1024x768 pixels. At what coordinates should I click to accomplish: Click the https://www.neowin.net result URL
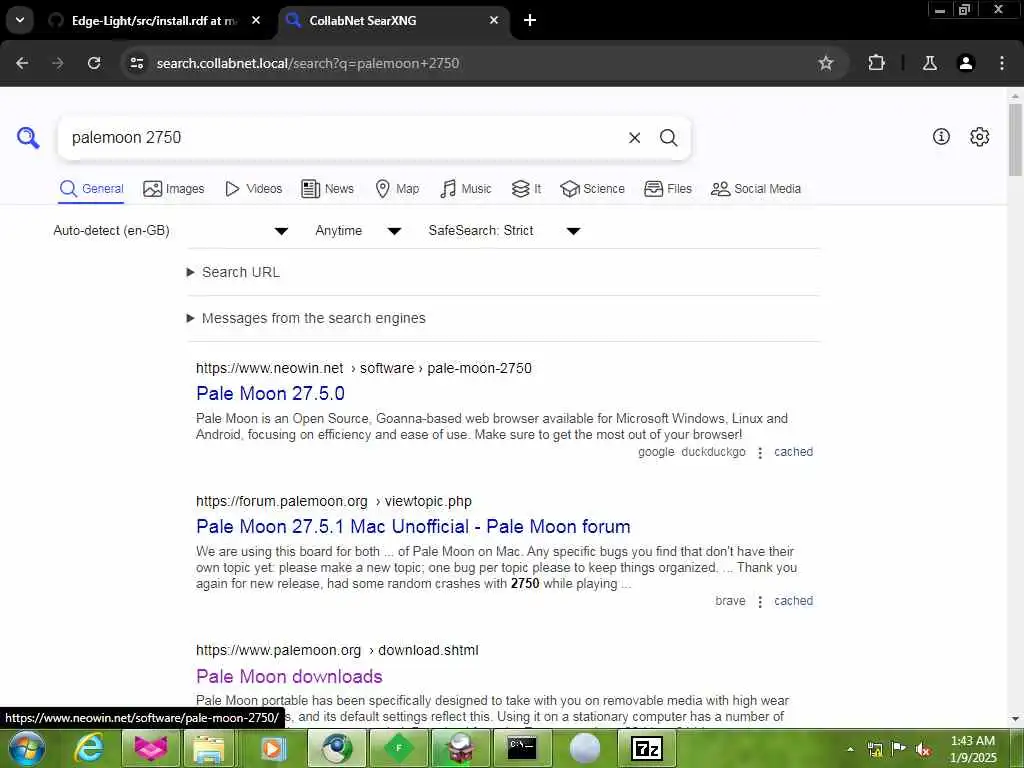point(364,368)
